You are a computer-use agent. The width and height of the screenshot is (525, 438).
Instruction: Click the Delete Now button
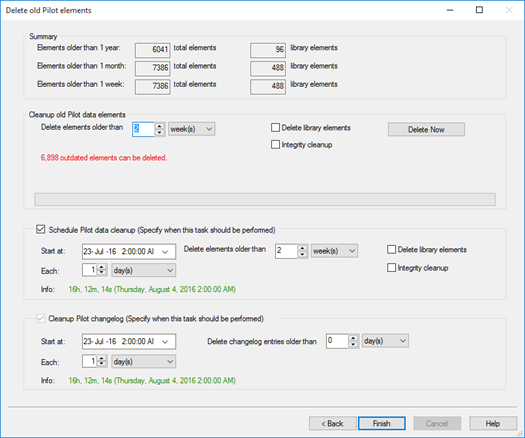[426, 129]
